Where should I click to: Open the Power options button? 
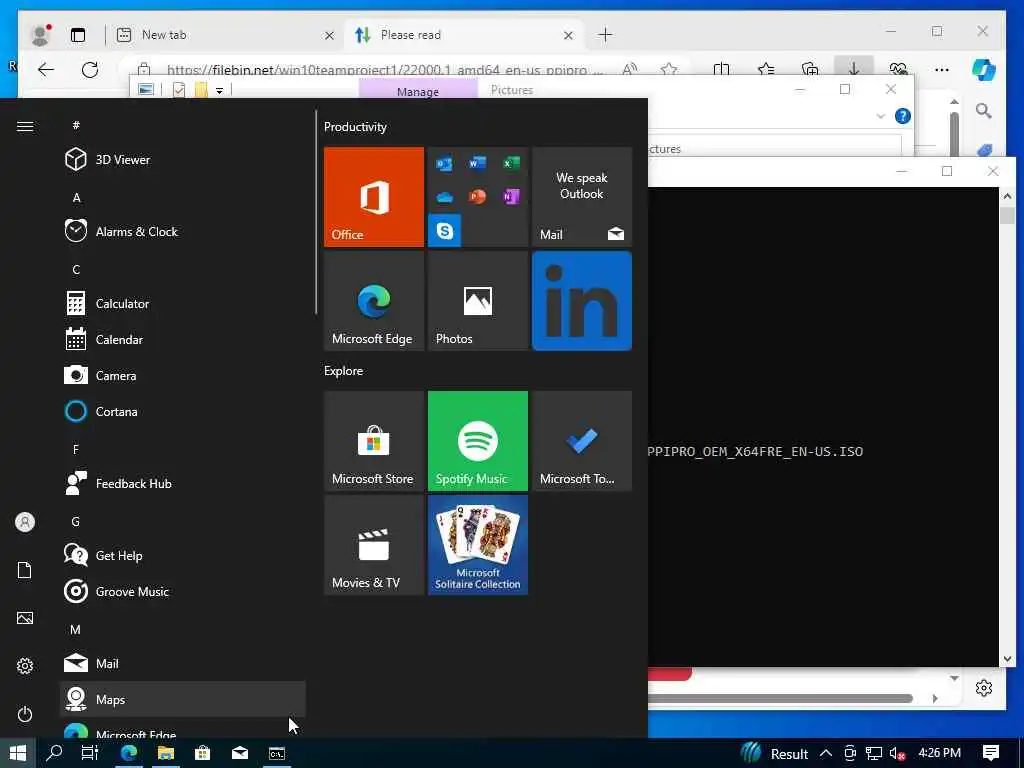click(25, 714)
